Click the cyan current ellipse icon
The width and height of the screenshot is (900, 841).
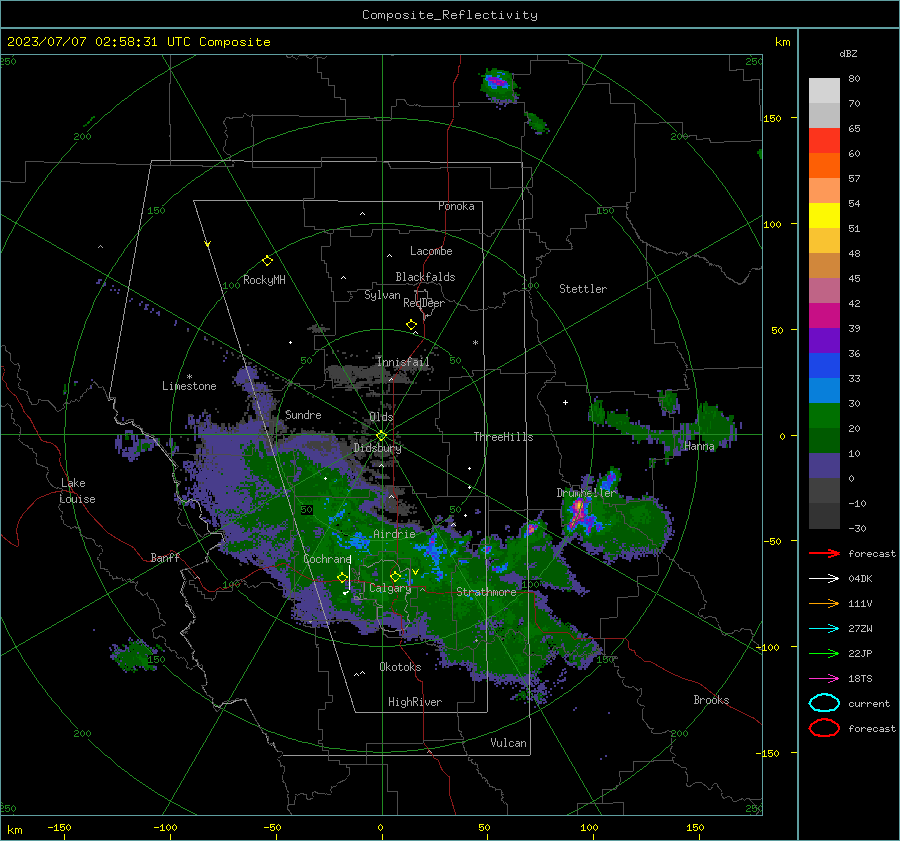coord(824,703)
